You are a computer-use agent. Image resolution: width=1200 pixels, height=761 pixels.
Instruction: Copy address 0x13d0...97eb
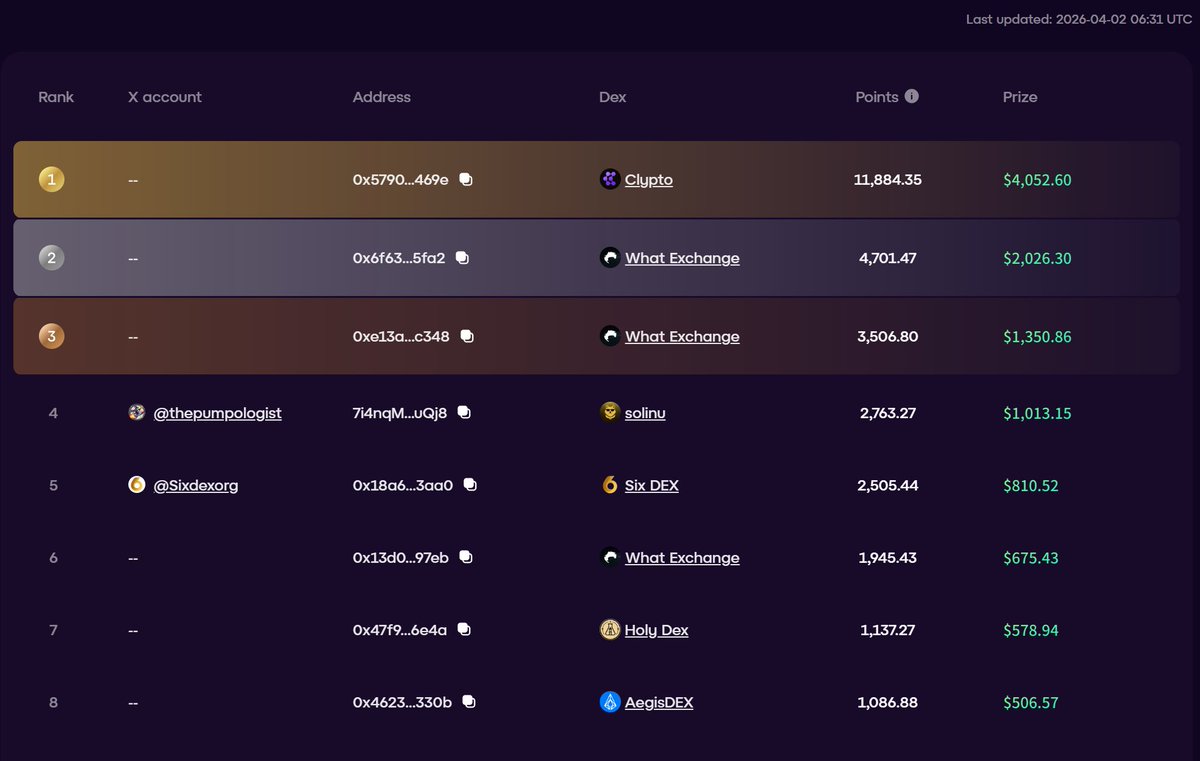point(466,558)
